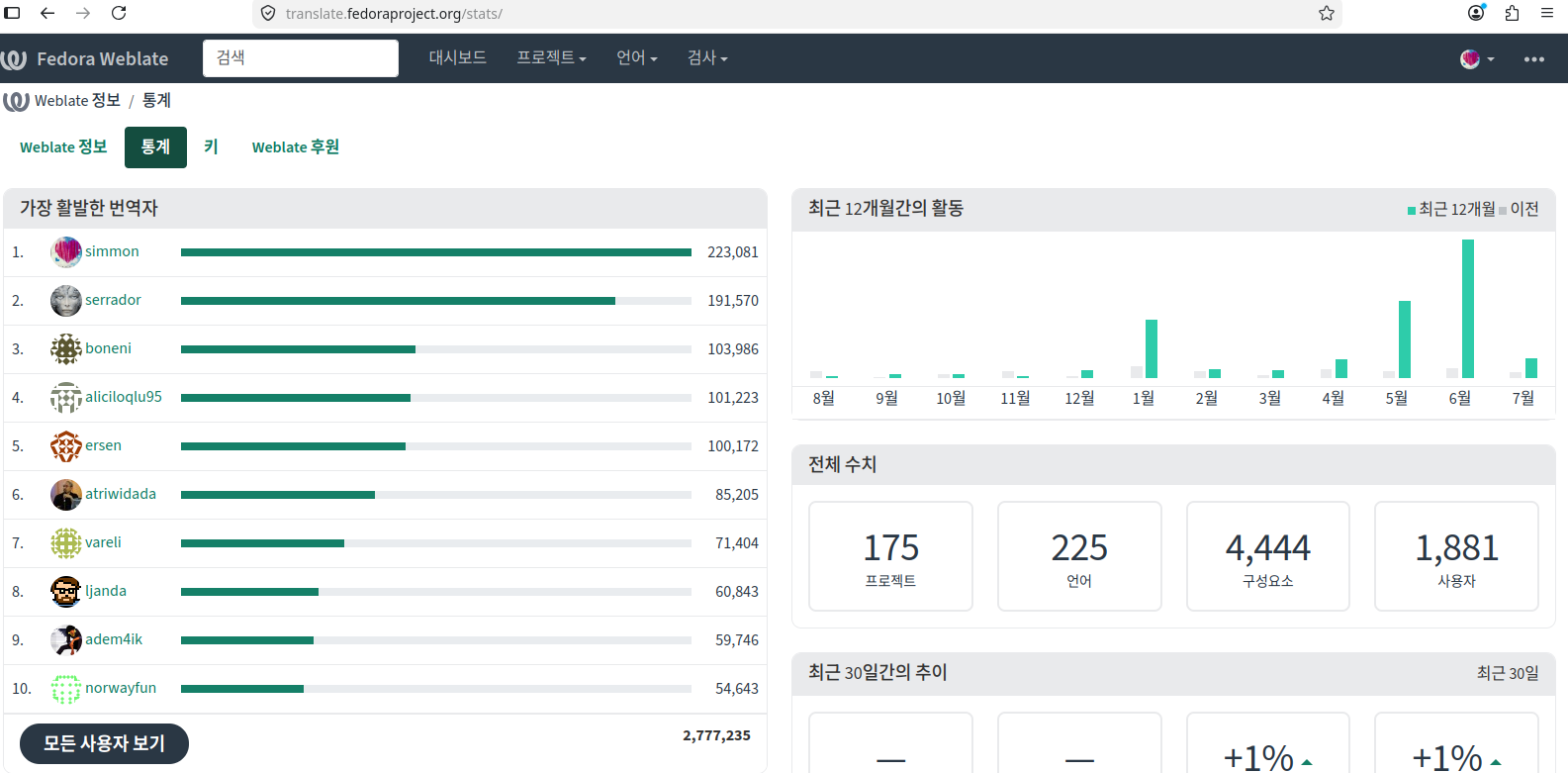
Task: Reload the page with browser refresh icon
Action: 119,13
